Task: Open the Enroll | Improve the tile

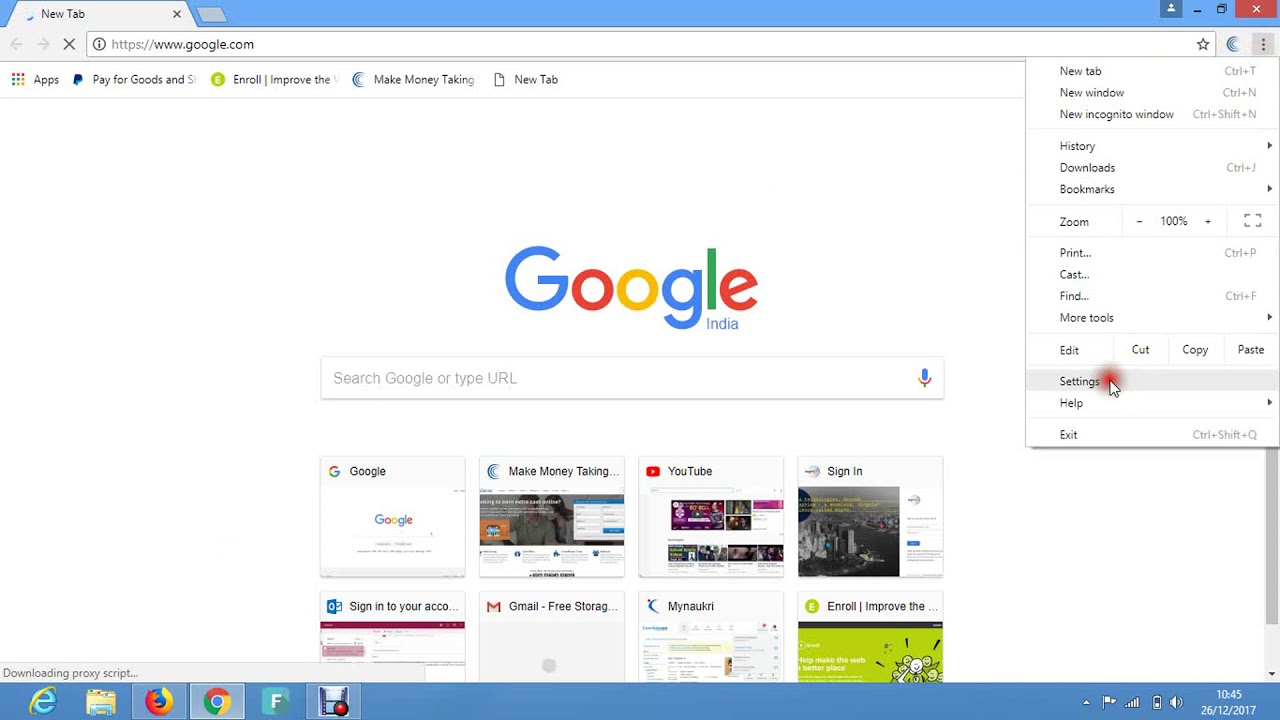Action: 870,636
